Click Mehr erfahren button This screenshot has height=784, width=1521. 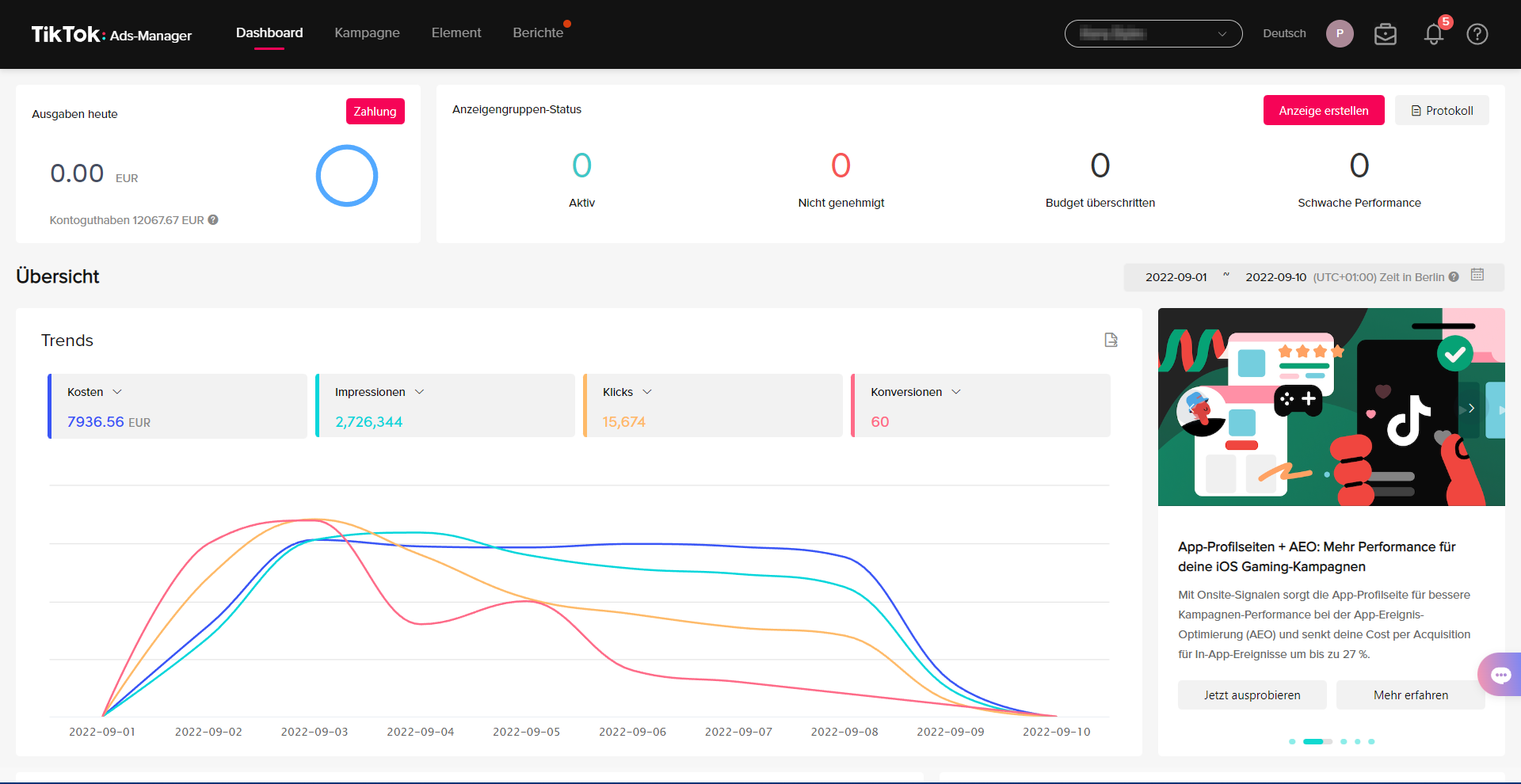(x=1410, y=695)
